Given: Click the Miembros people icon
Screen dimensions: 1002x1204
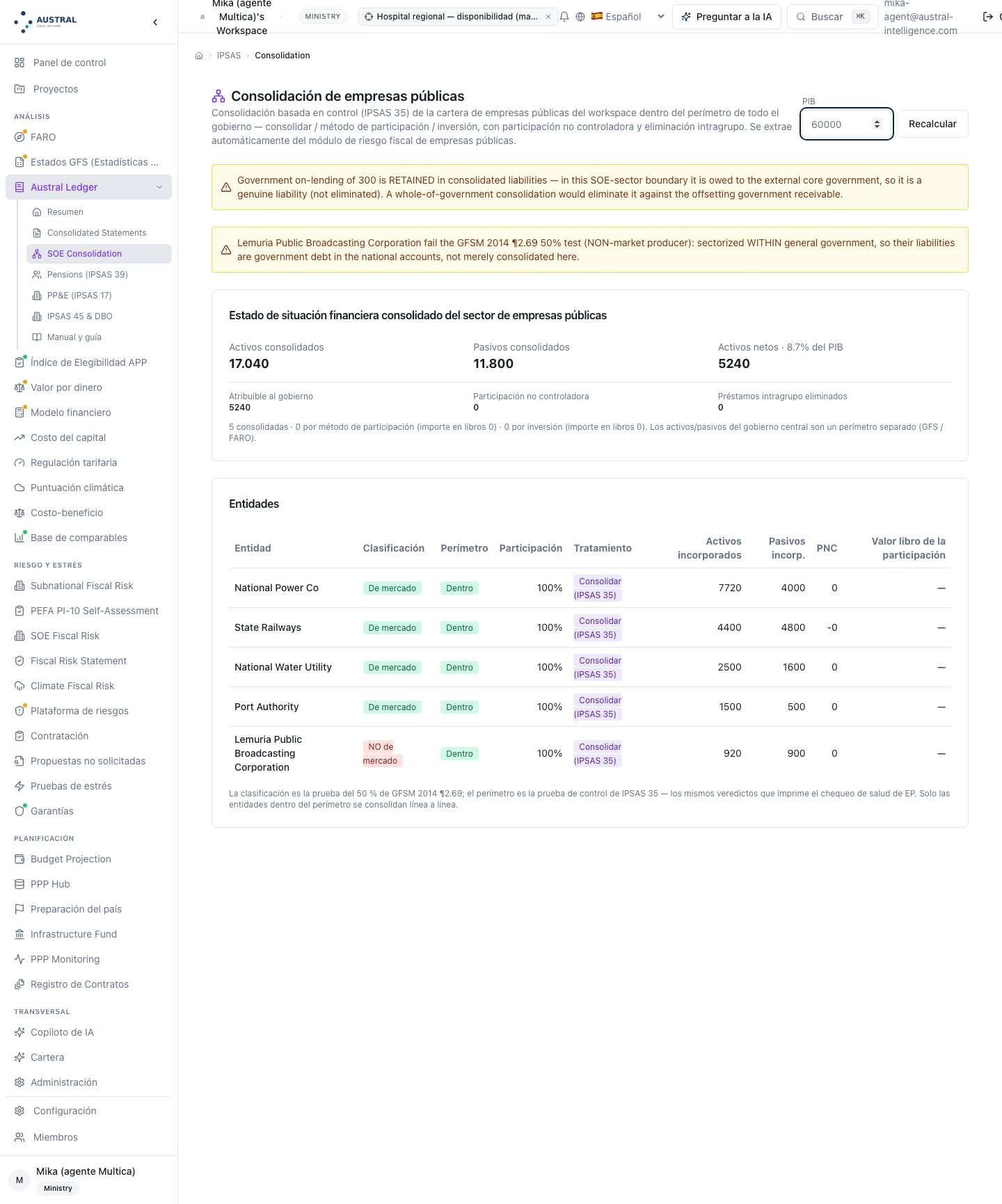Looking at the screenshot, I should [x=19, y=1137].
